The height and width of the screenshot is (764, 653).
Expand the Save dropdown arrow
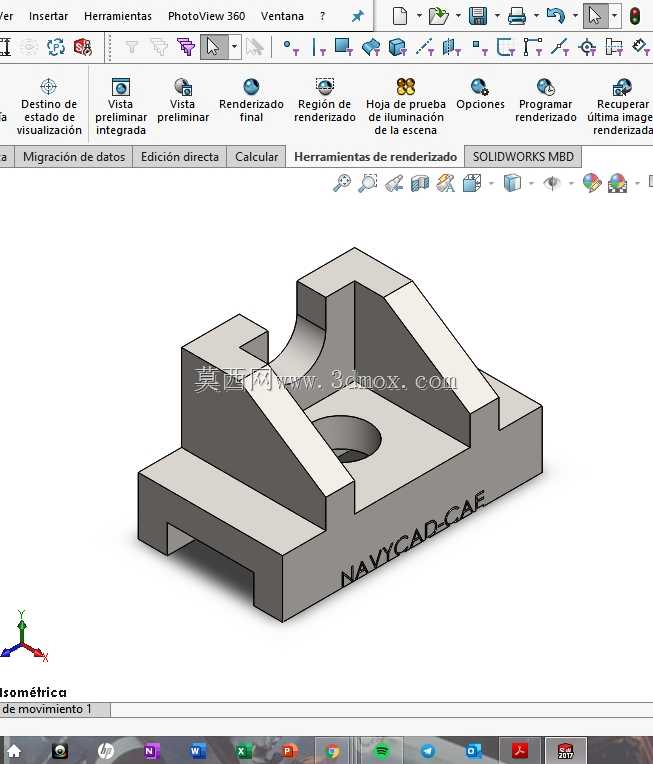click(x=497, y=16)
